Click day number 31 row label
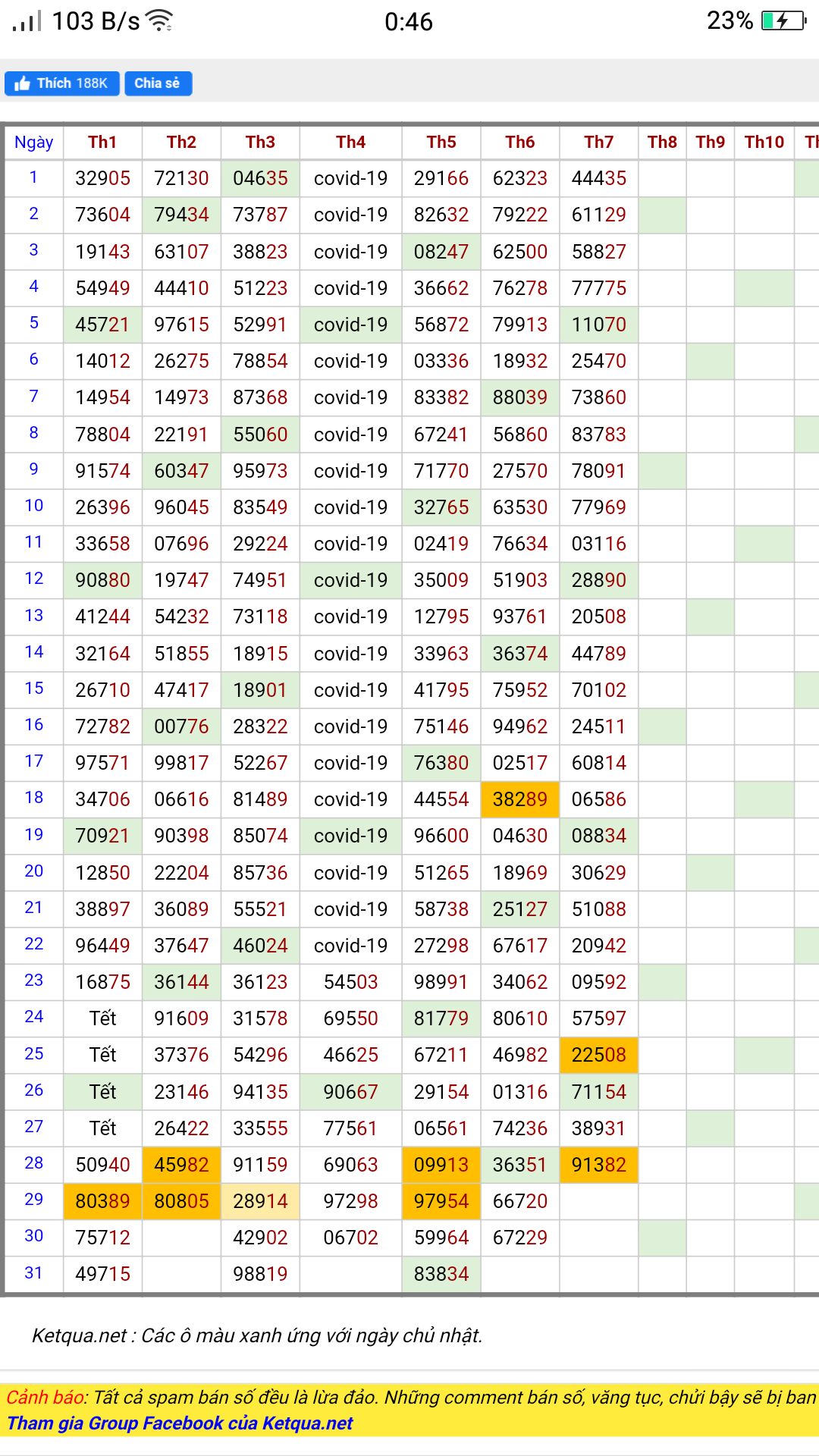Screen dimensions: 819x1456 point(34,1273)
